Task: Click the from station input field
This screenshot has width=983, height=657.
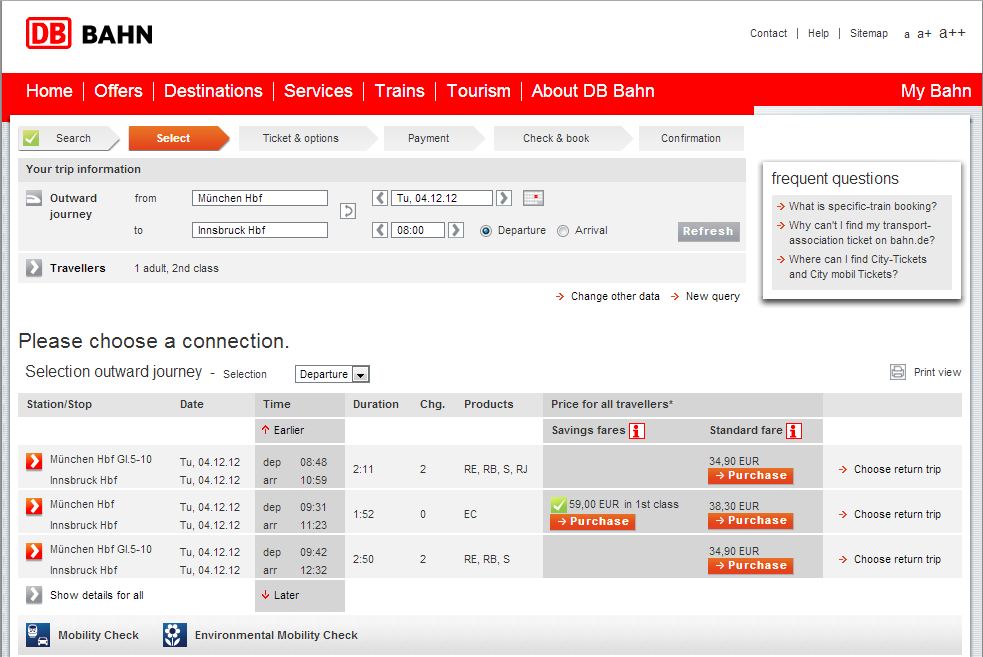Action: (260, 198)
